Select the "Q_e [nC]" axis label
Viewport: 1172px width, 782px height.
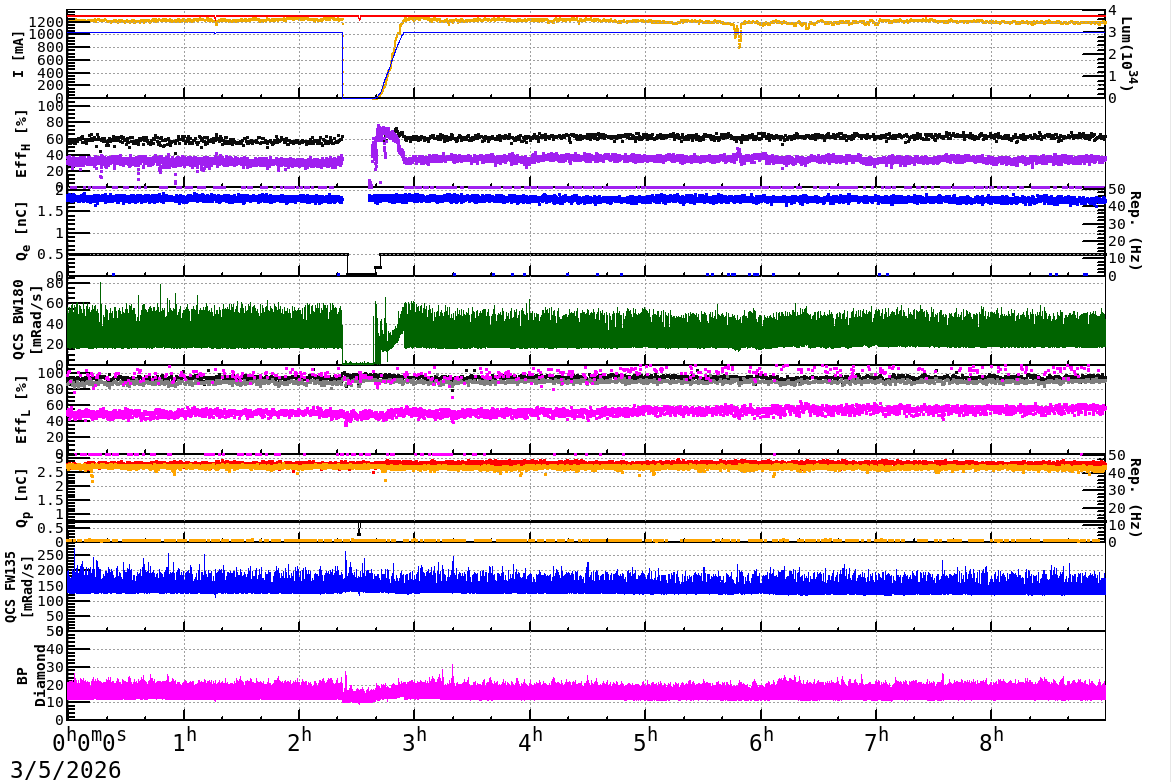[x=20, y=231]
